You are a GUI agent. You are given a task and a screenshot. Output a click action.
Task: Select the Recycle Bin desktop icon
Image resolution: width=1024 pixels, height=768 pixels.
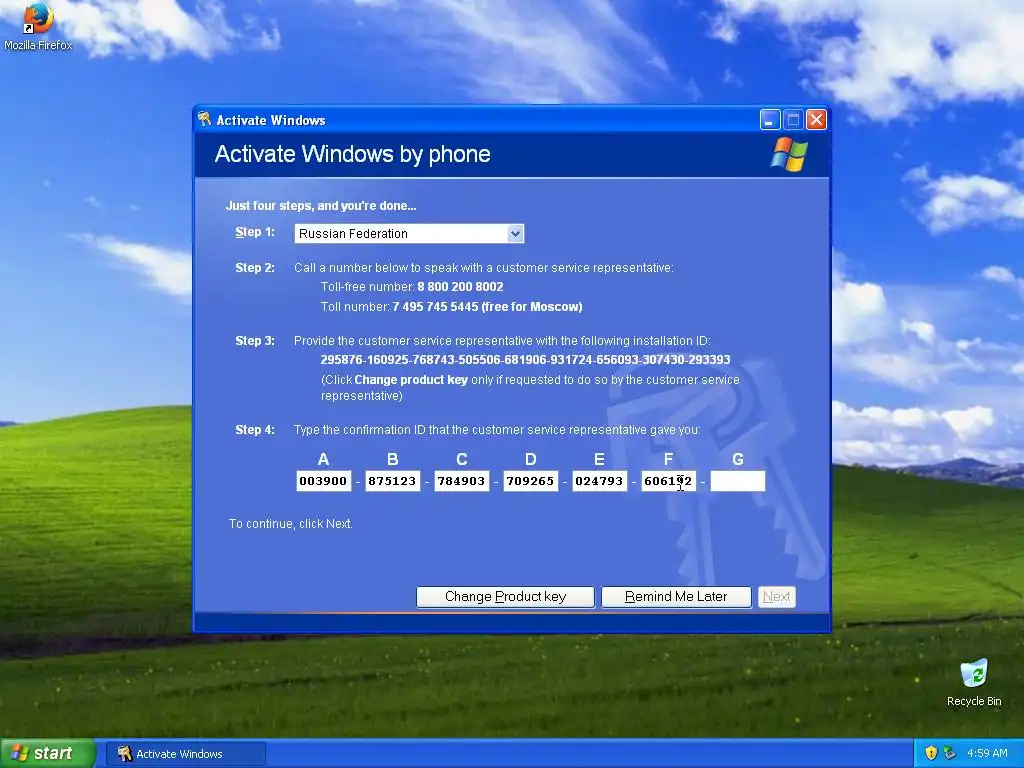pos(974,682)
